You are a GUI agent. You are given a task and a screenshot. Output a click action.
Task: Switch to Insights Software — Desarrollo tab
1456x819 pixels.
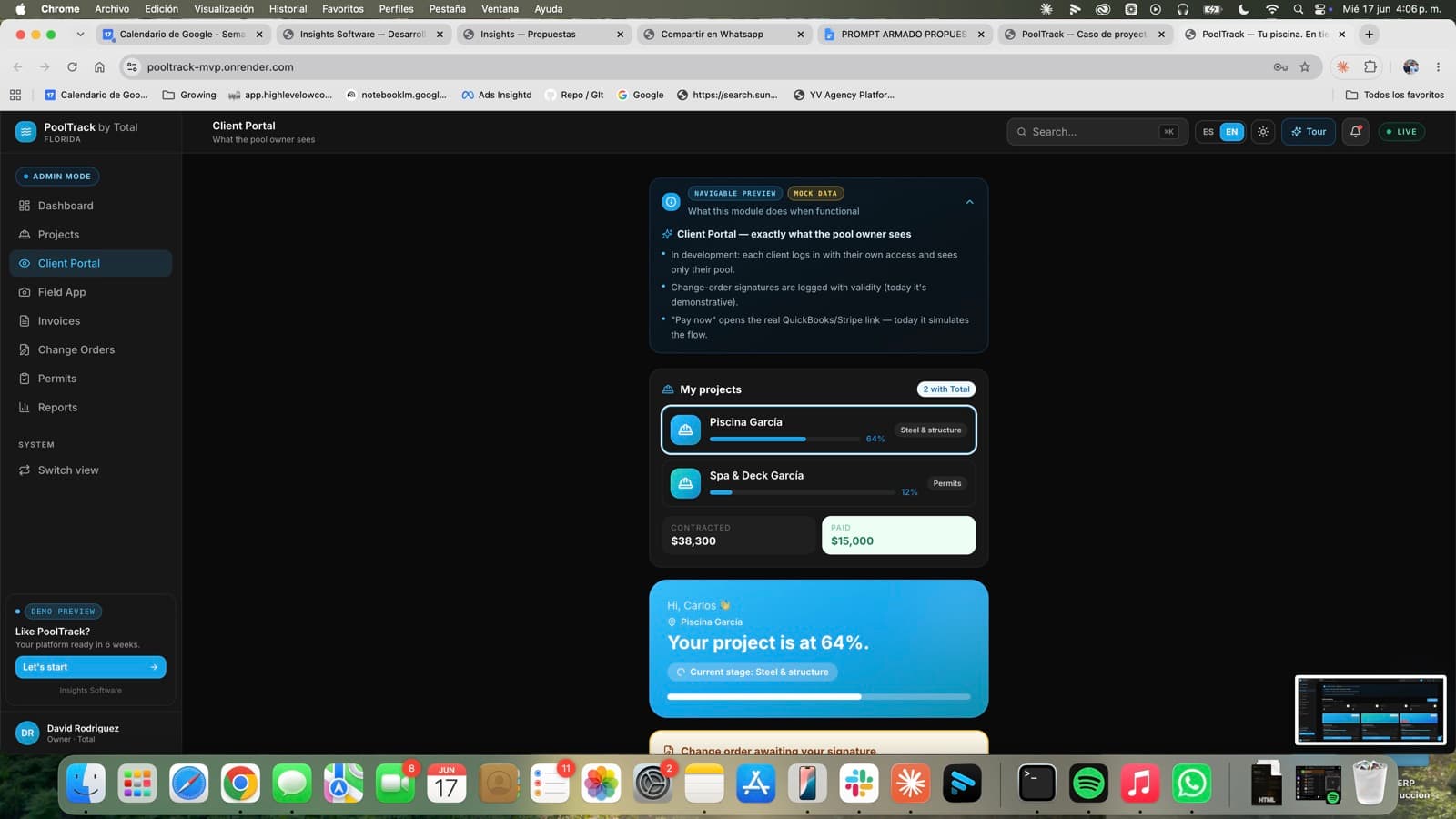click(363, 35)
